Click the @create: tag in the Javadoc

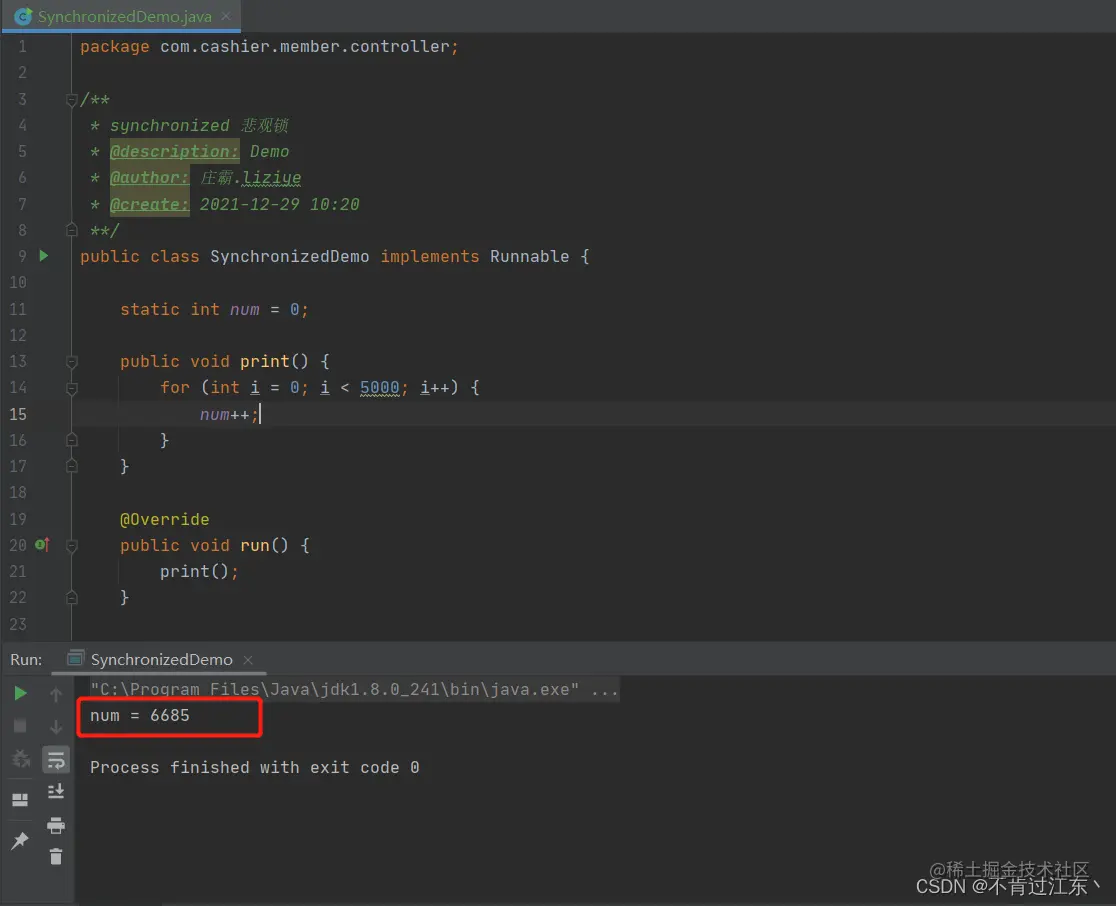point(149,204)
